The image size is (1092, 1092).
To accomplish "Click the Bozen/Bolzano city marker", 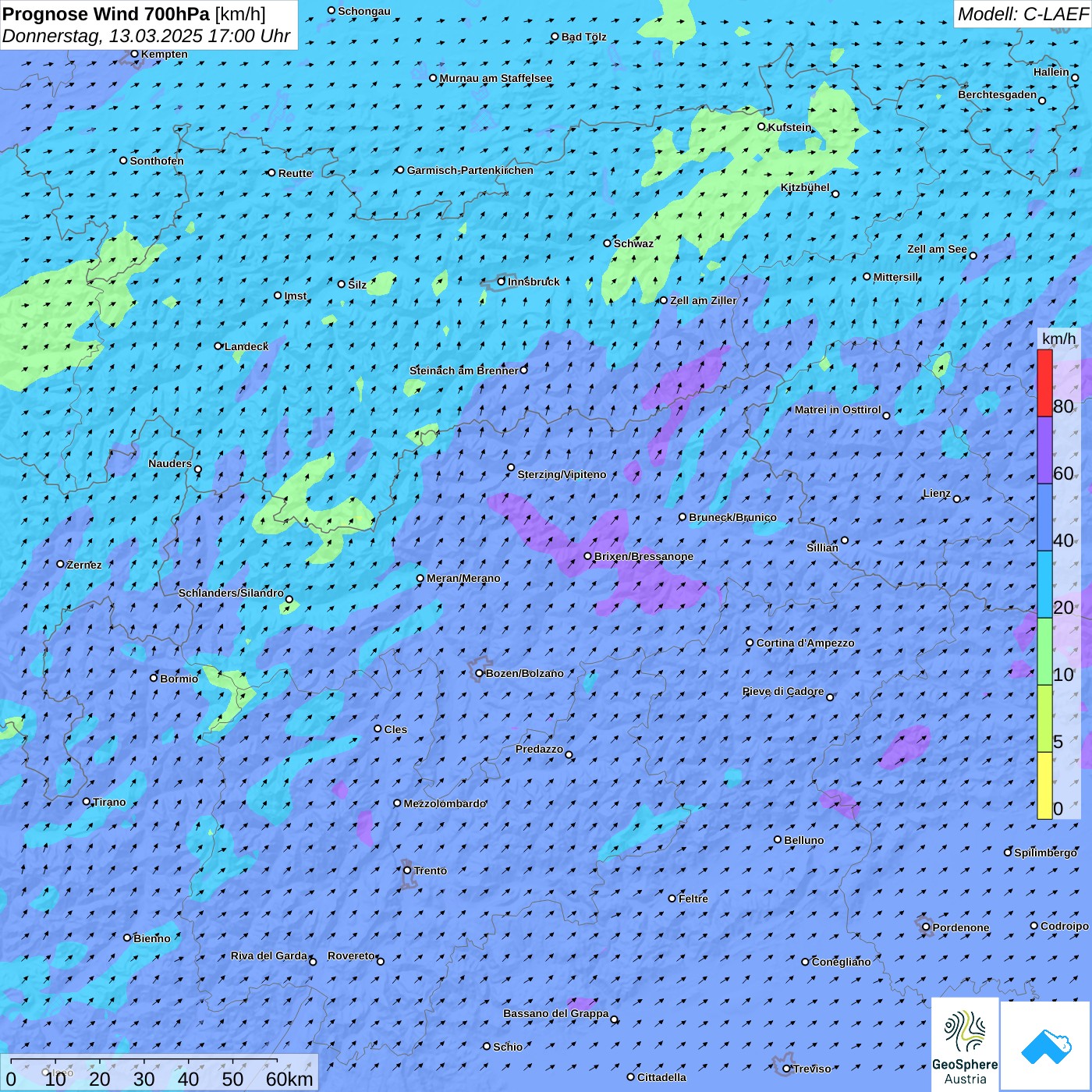I will tap(480, 673).
